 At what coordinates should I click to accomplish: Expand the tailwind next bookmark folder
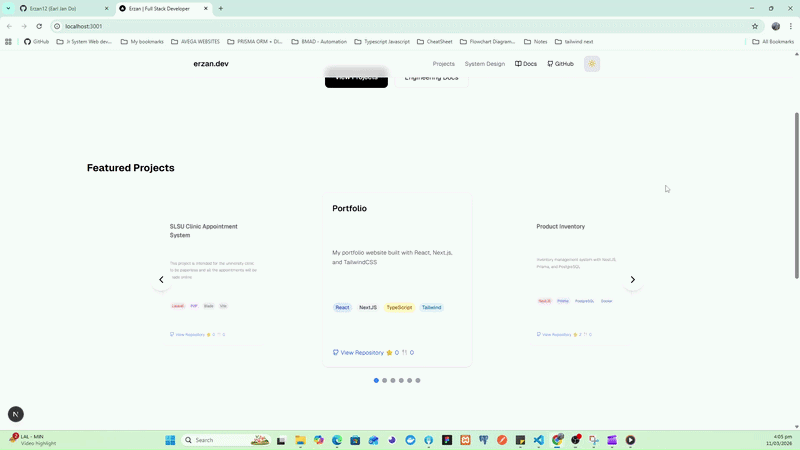point(574,42)
